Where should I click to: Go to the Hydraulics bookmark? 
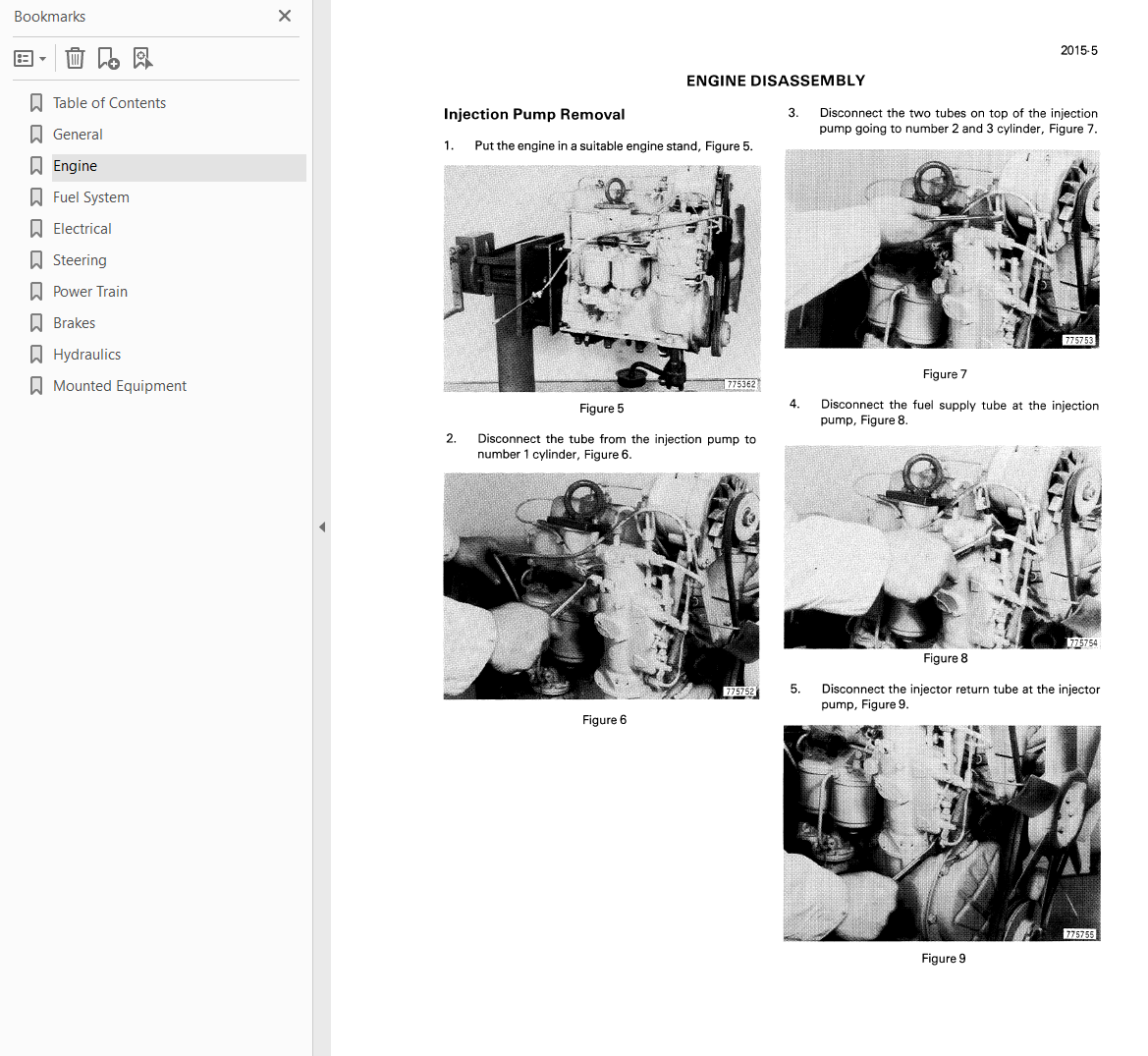click(x=86, y=355)
